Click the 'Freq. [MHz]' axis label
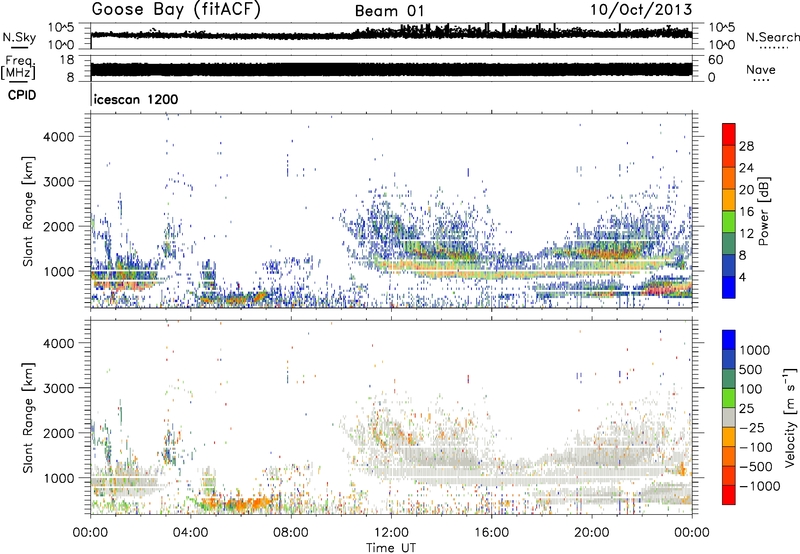The height and width of the screenshot is (554, 800). [x=18, y=68]
